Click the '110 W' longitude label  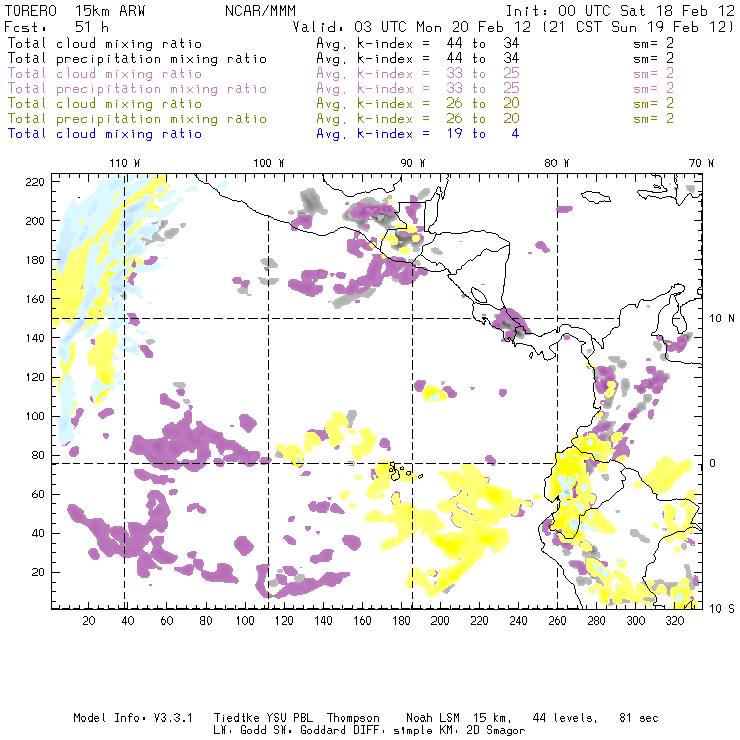pos(125,163)
